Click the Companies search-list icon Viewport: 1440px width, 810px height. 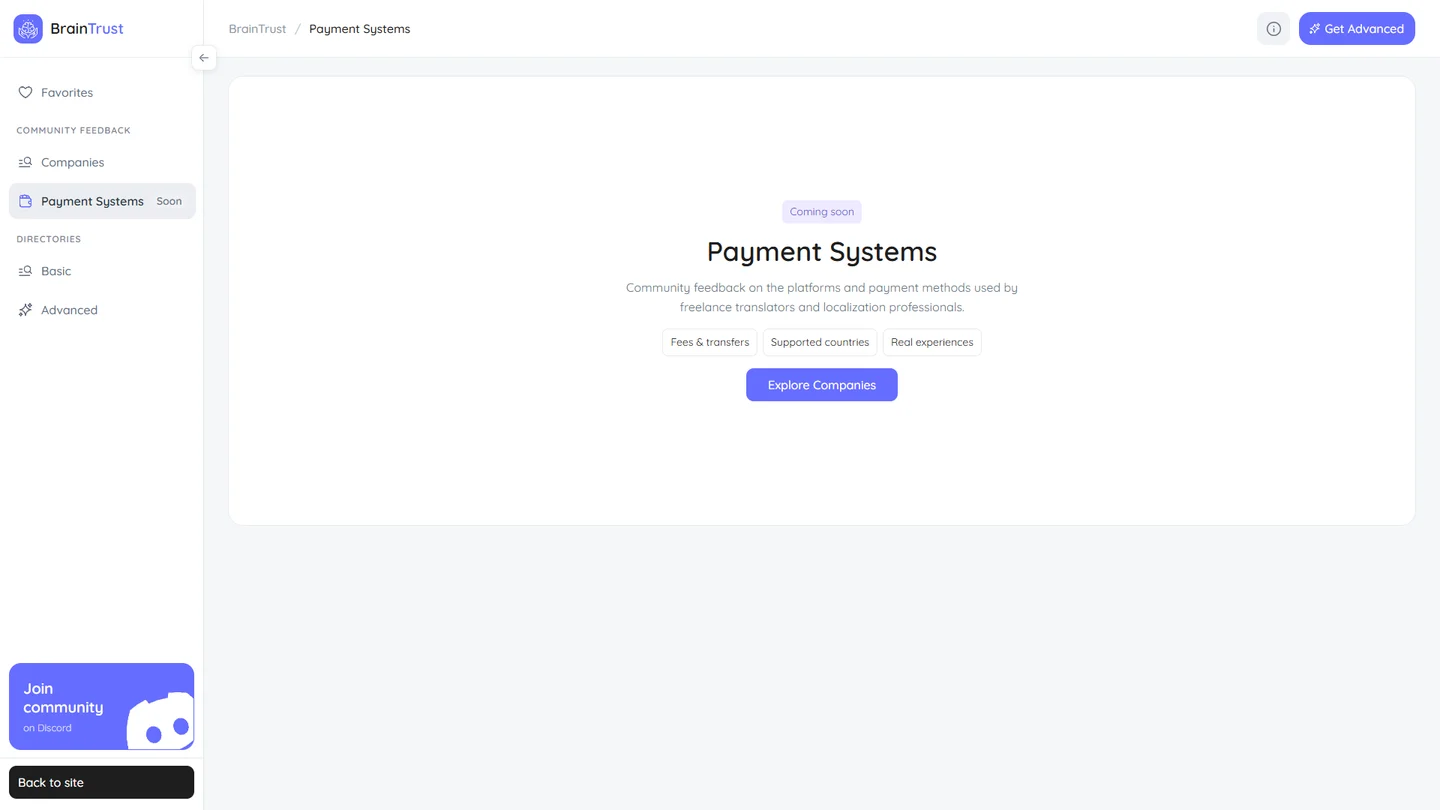[x=25, y=162]
